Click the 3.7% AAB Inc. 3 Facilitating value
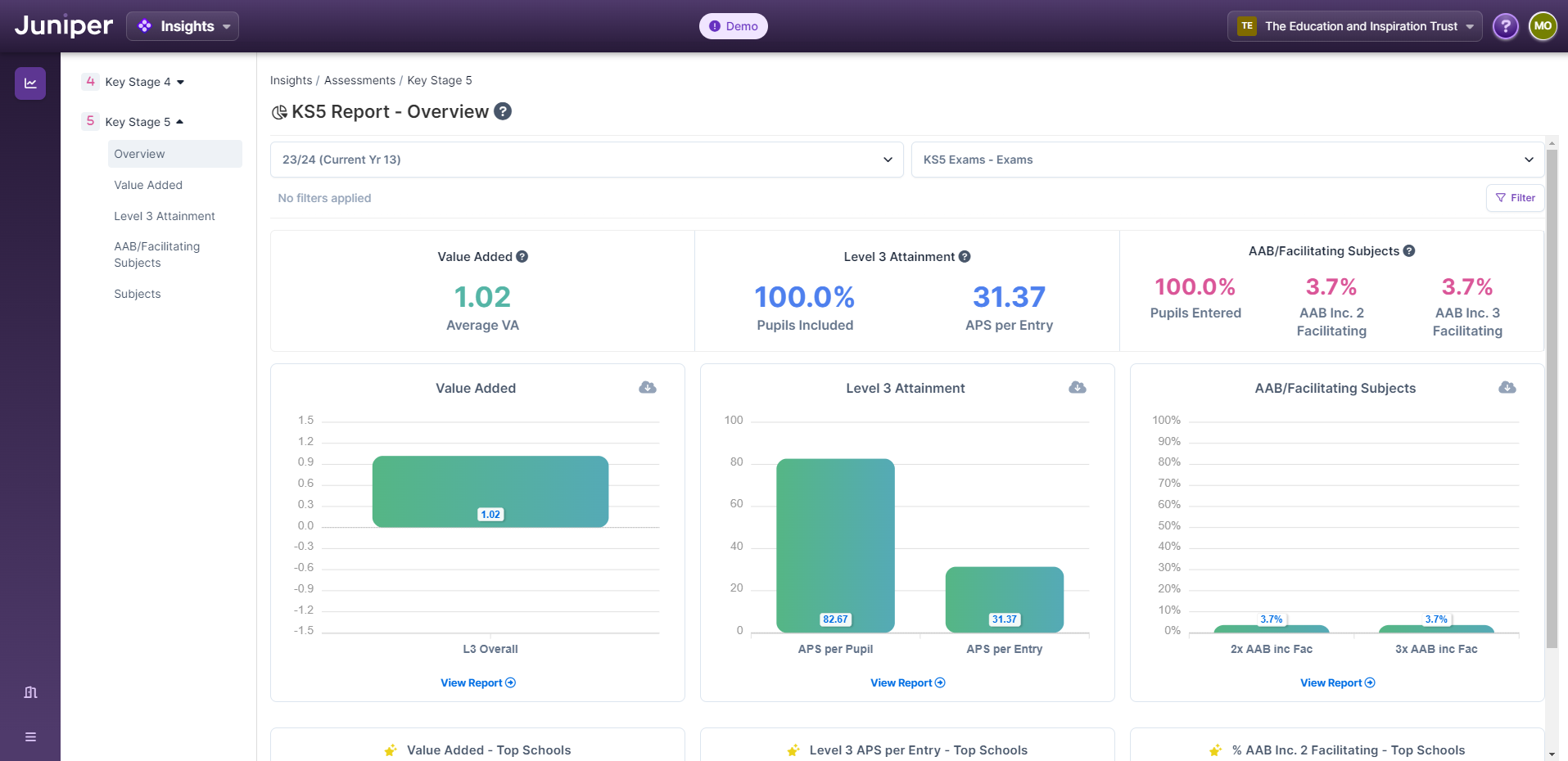The image size is (1568, 761). (x=1467, y=287)
